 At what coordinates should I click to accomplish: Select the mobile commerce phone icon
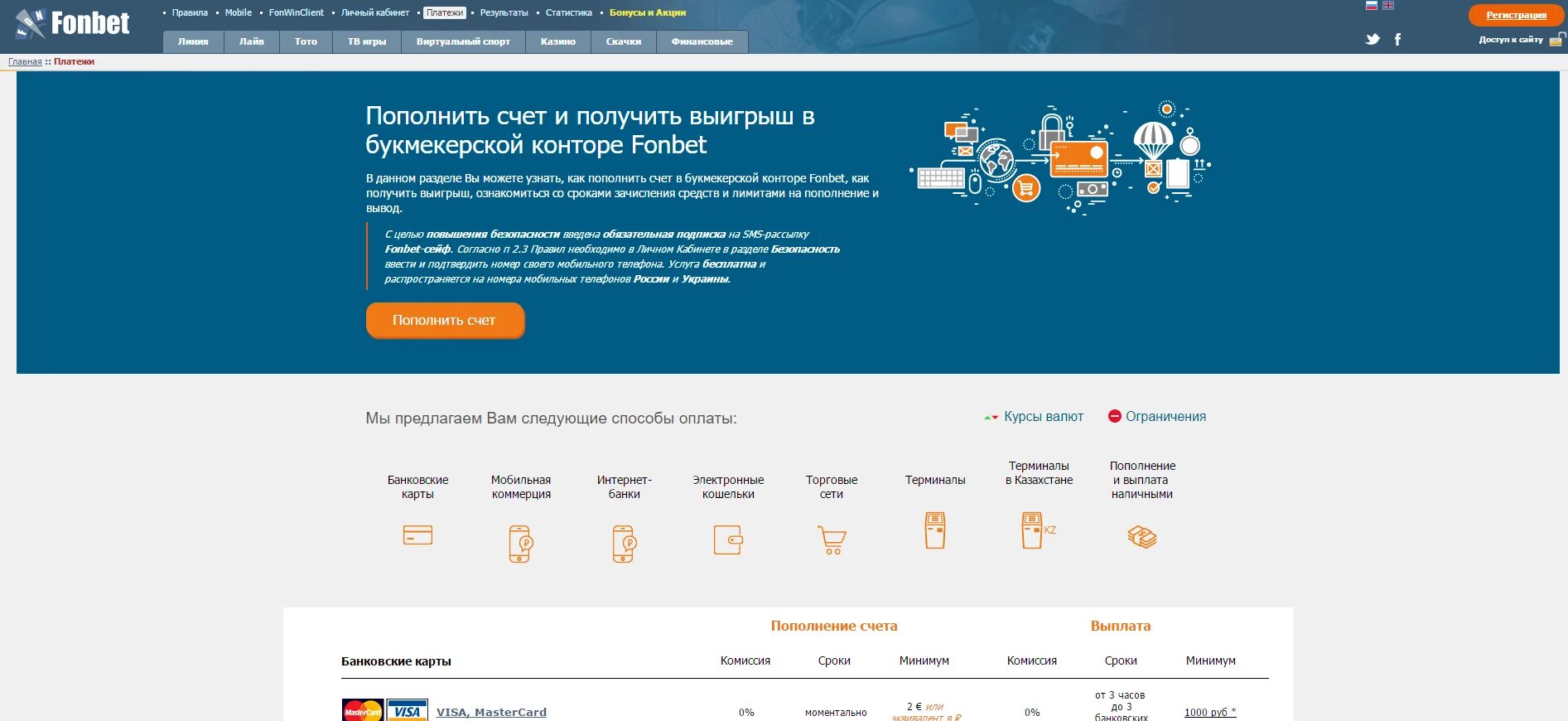[x=521, y=544]
